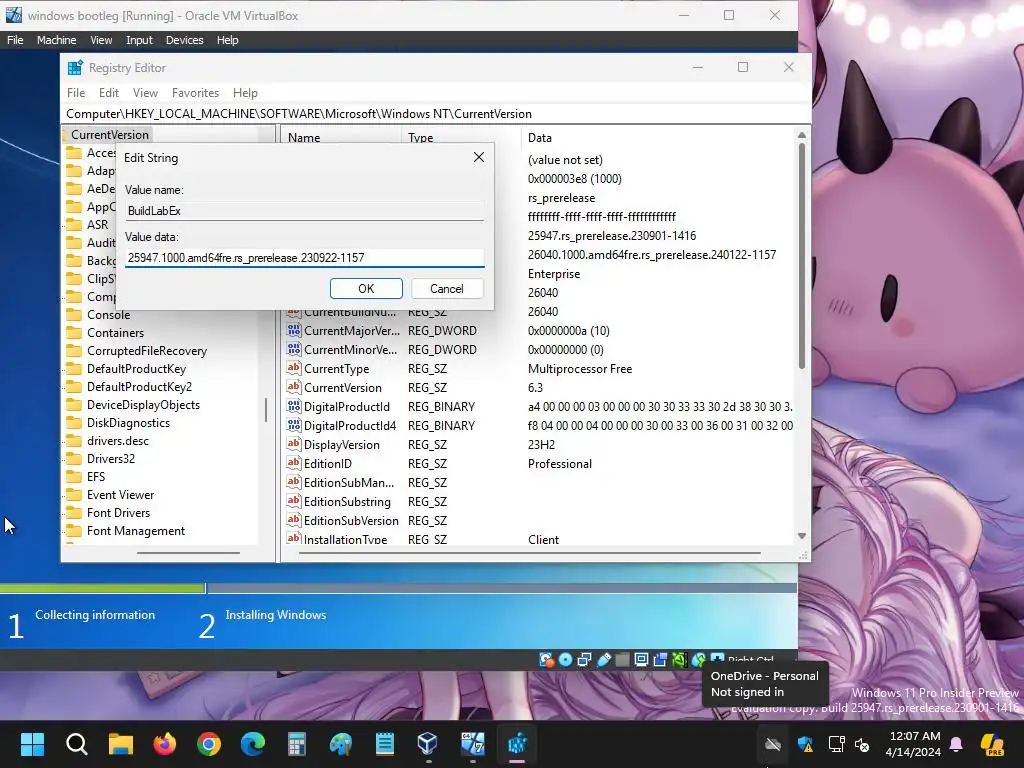Click the Value data input field
Viewport: 1024px width, 768px height.
pos(304,257)
